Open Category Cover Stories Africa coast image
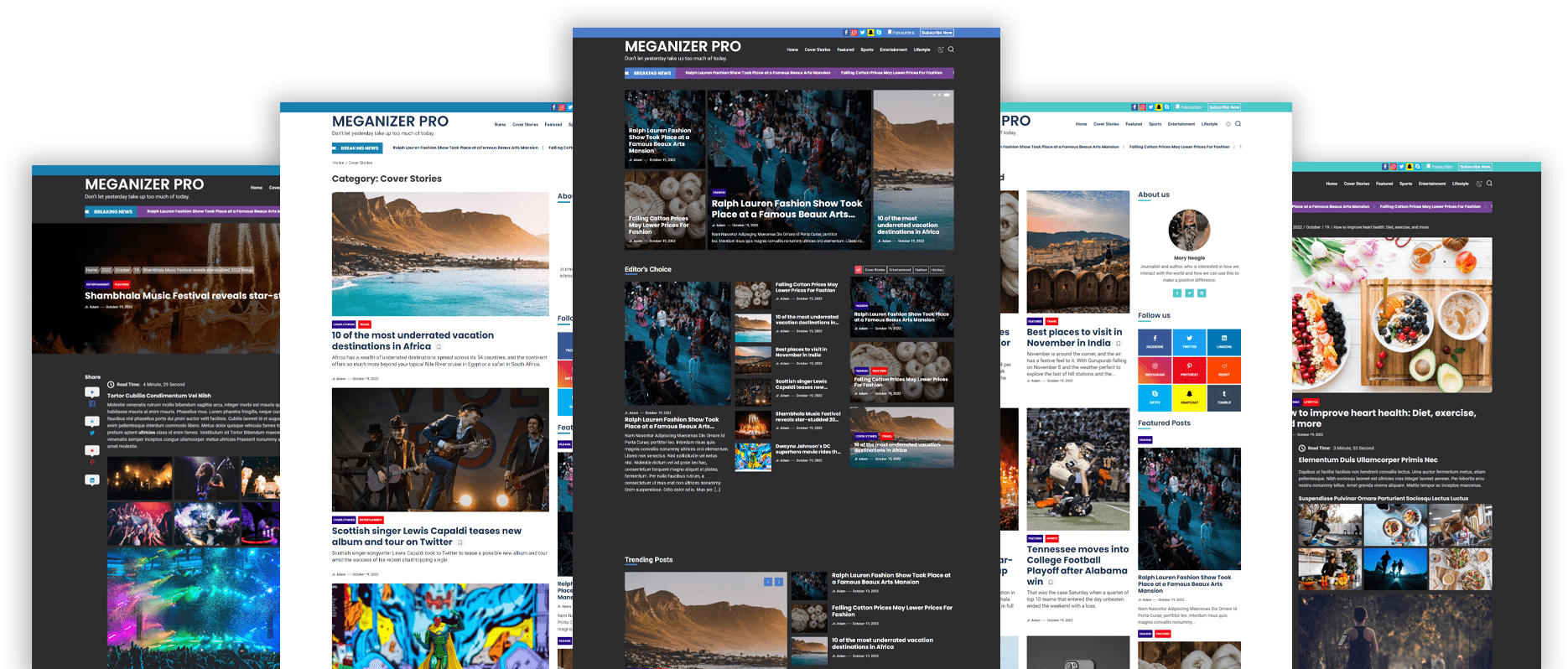Image resolution: width=1568 pixels, height=669 pixels. tap(440, 254)
